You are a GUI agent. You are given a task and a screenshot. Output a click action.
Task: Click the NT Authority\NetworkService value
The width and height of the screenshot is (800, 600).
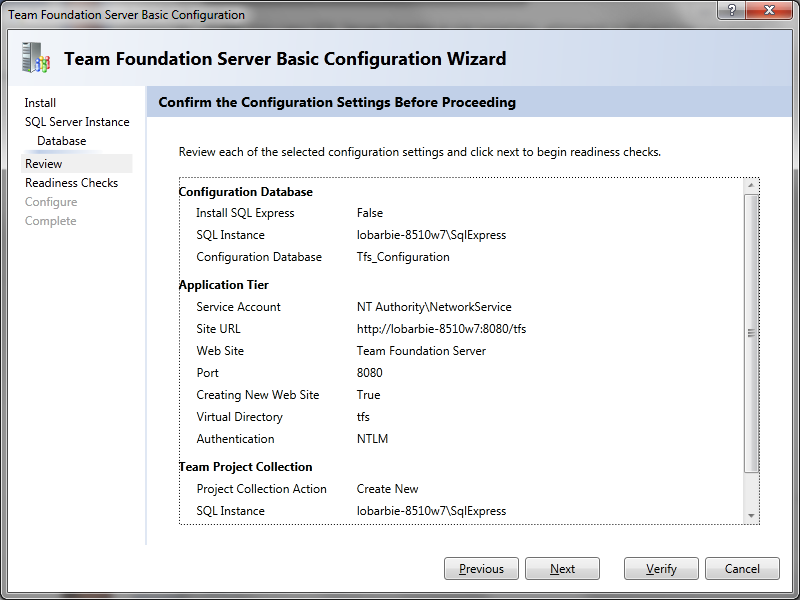tap(434, 307)
